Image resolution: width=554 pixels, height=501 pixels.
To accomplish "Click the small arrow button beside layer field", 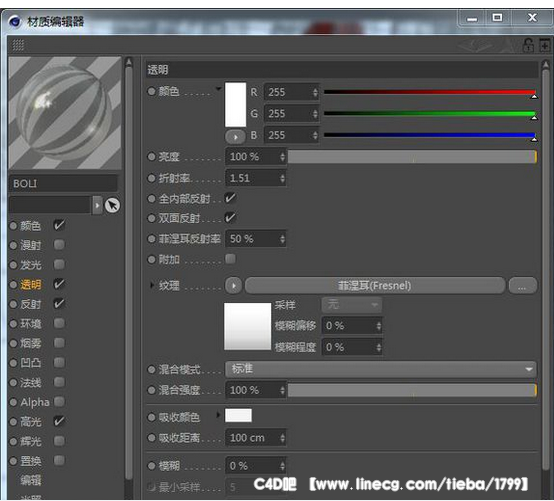I will point(97,205).
